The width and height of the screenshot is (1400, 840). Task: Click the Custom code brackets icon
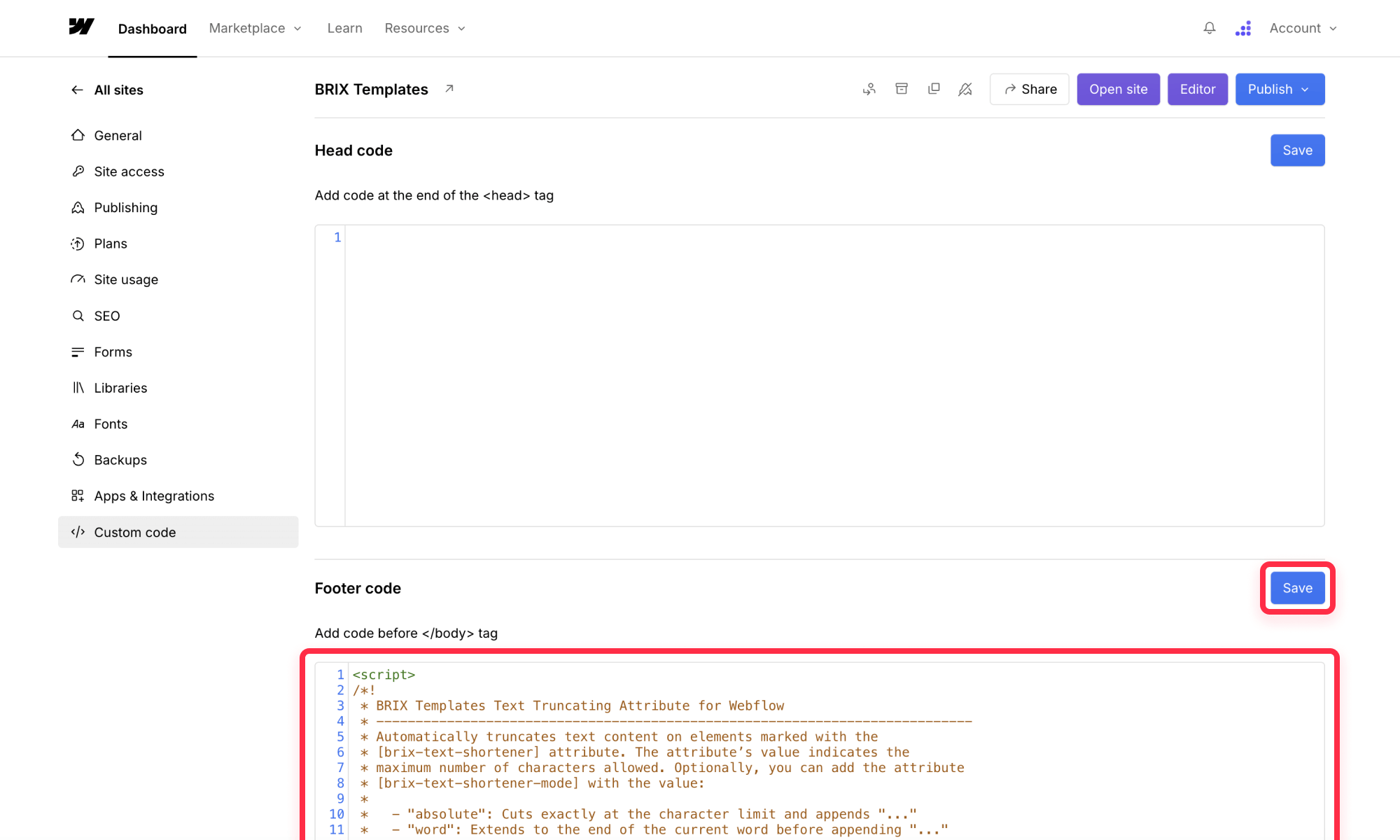click(x=78, y=532)
